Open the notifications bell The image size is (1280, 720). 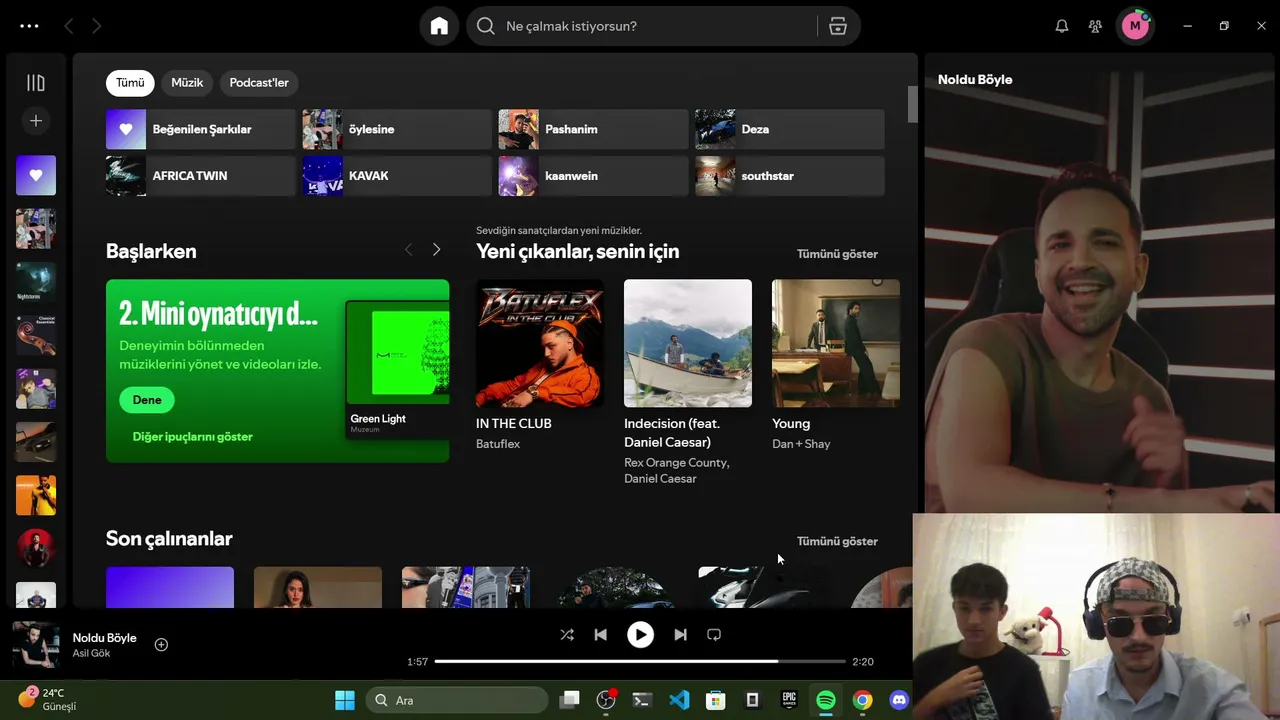click(x=1062, y=26)
